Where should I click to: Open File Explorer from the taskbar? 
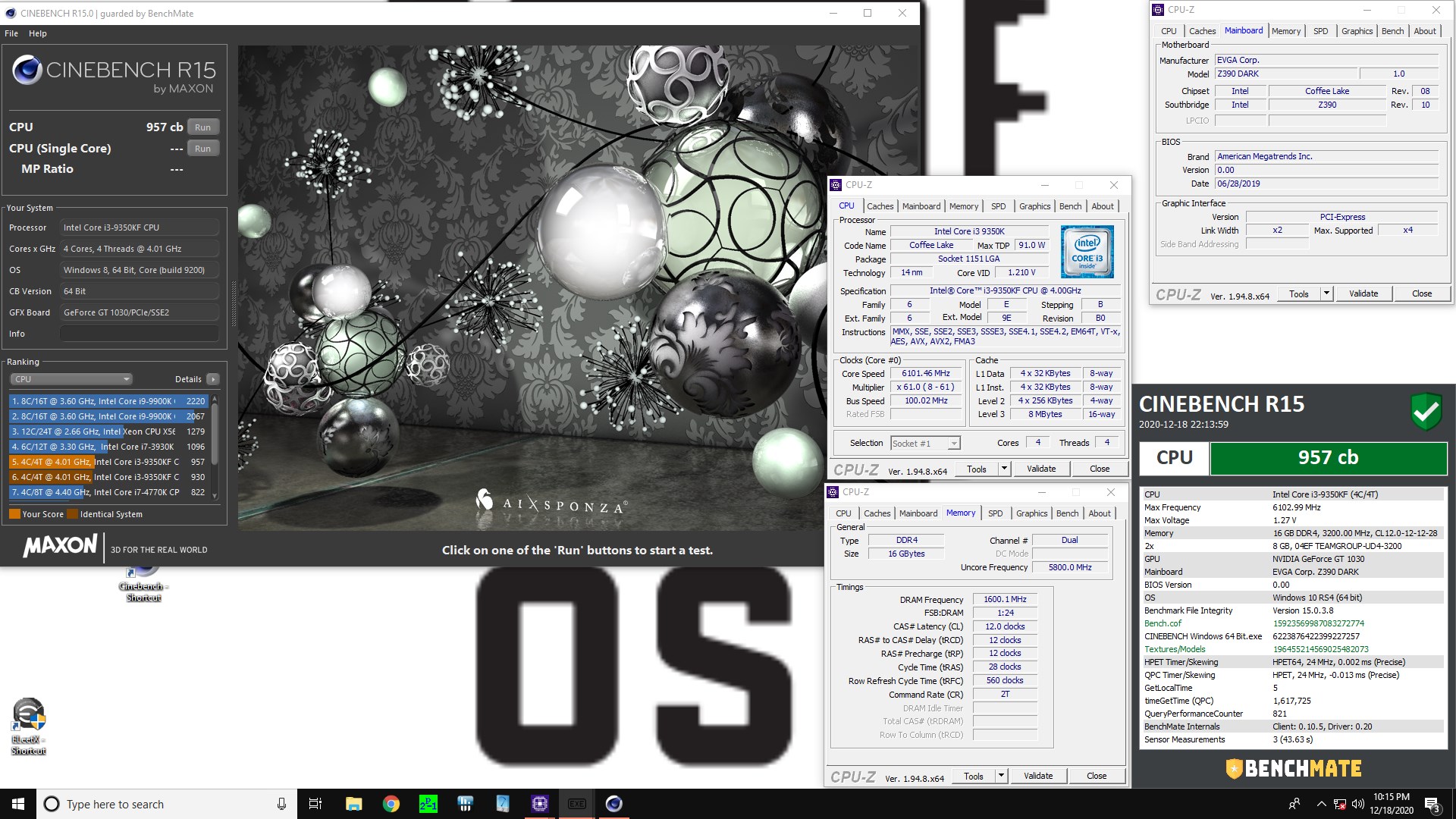click(x=353, y=804)
